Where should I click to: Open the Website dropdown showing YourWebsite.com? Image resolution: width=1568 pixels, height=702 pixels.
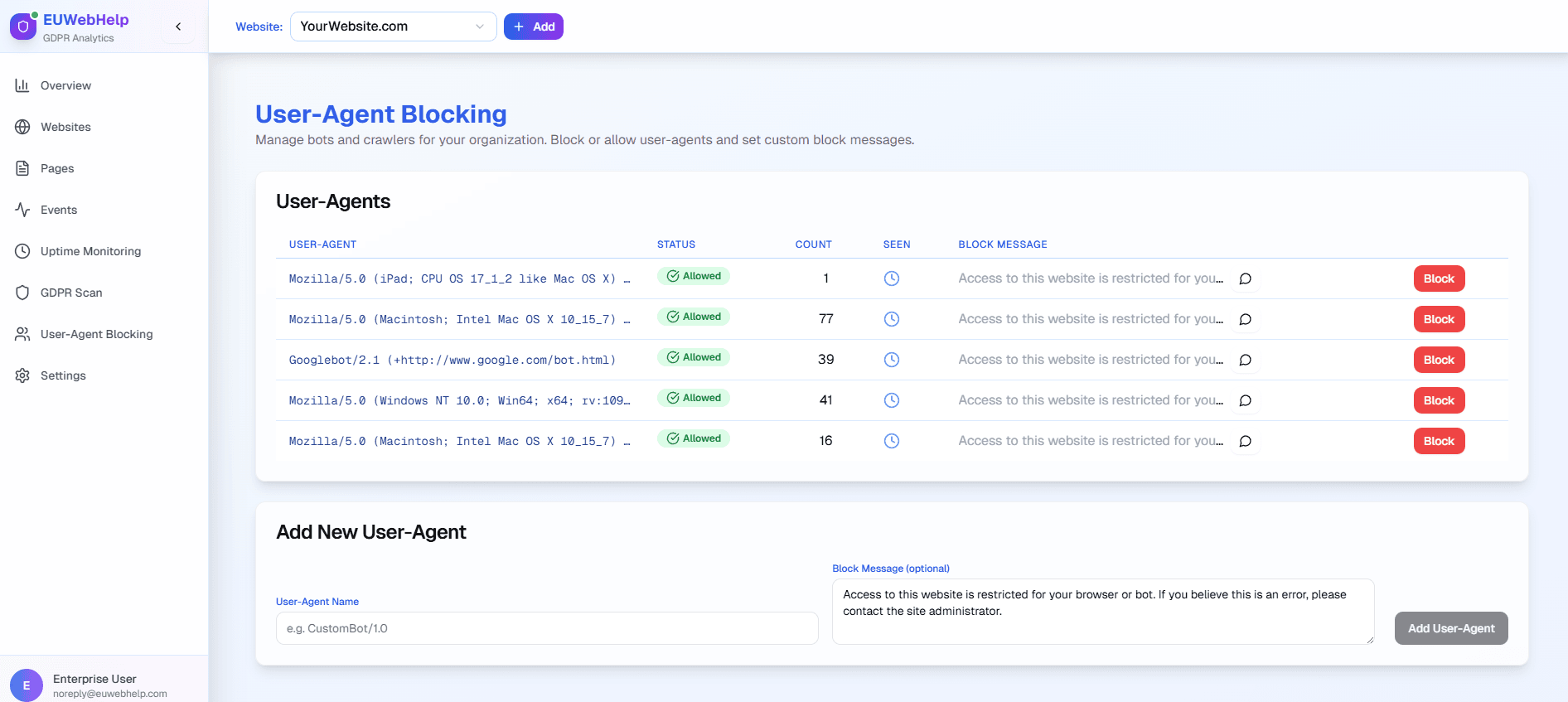(x=393, y=27)
